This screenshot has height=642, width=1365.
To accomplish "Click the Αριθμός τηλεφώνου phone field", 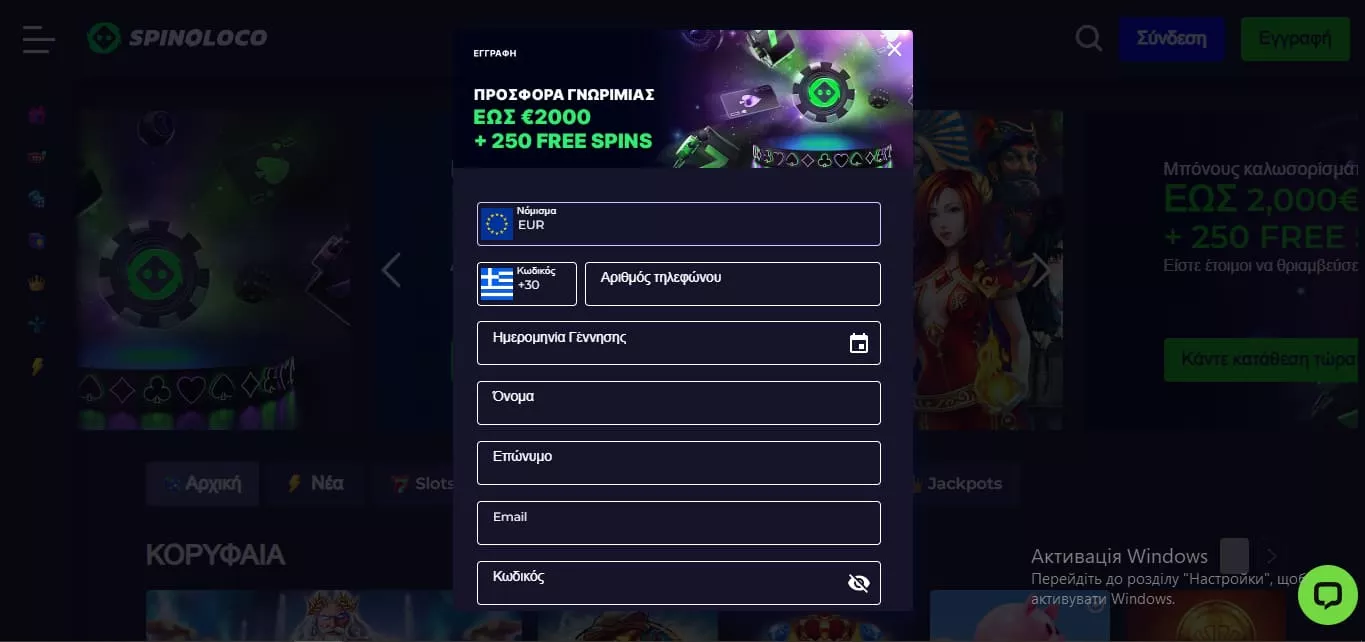I will coord(733,284).
